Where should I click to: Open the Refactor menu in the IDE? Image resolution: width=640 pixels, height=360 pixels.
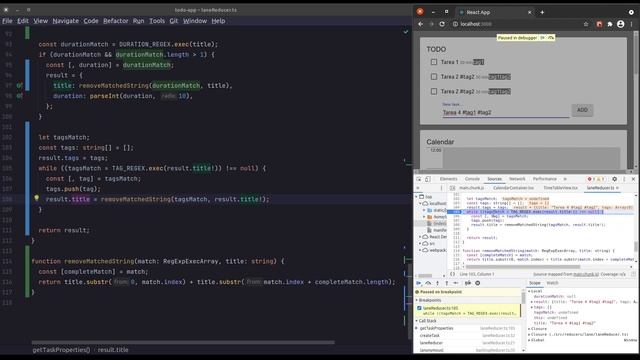(x=116, y=21)
